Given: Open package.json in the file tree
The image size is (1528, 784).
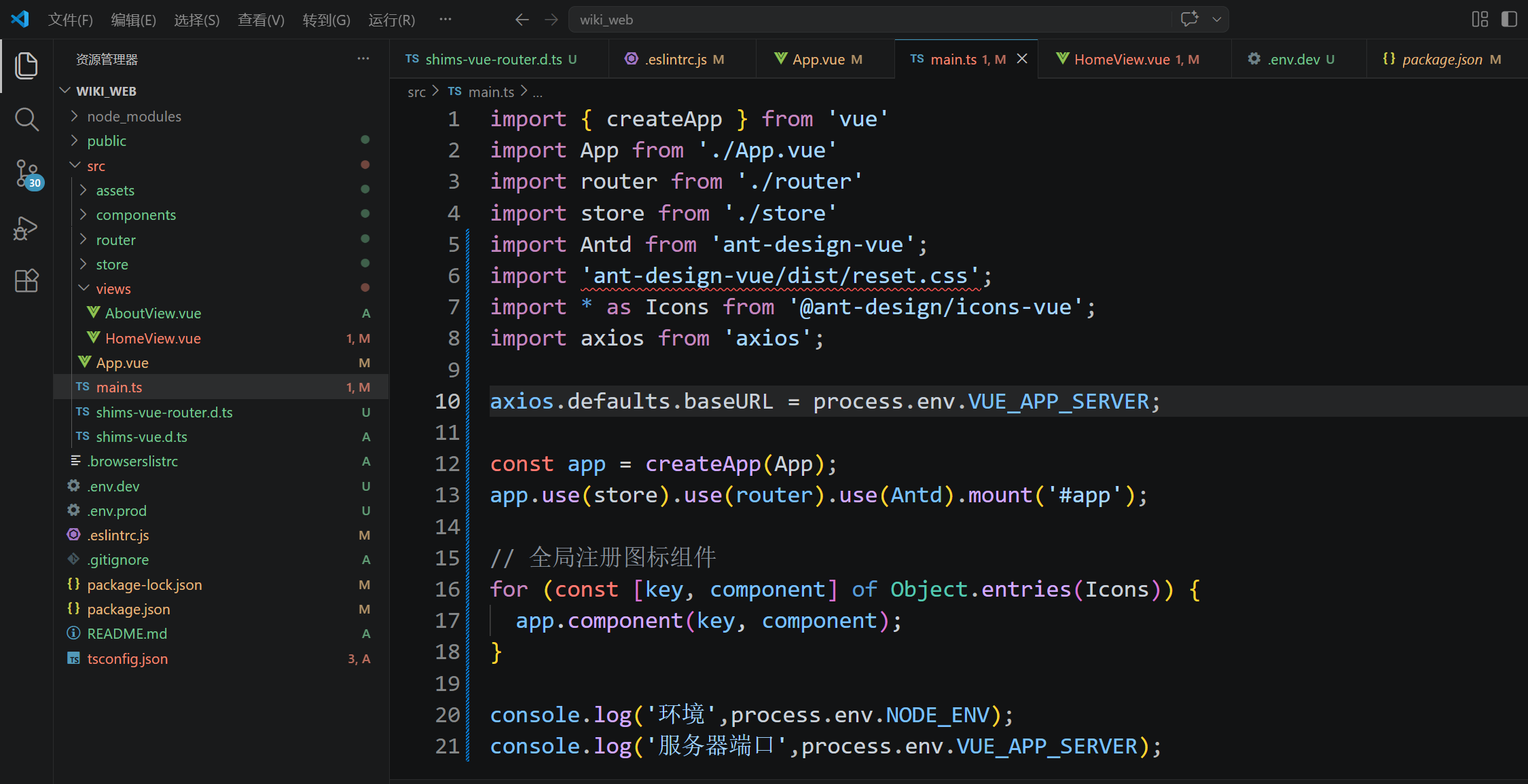Looking at the screenshot, I should (x=128, y=609).
